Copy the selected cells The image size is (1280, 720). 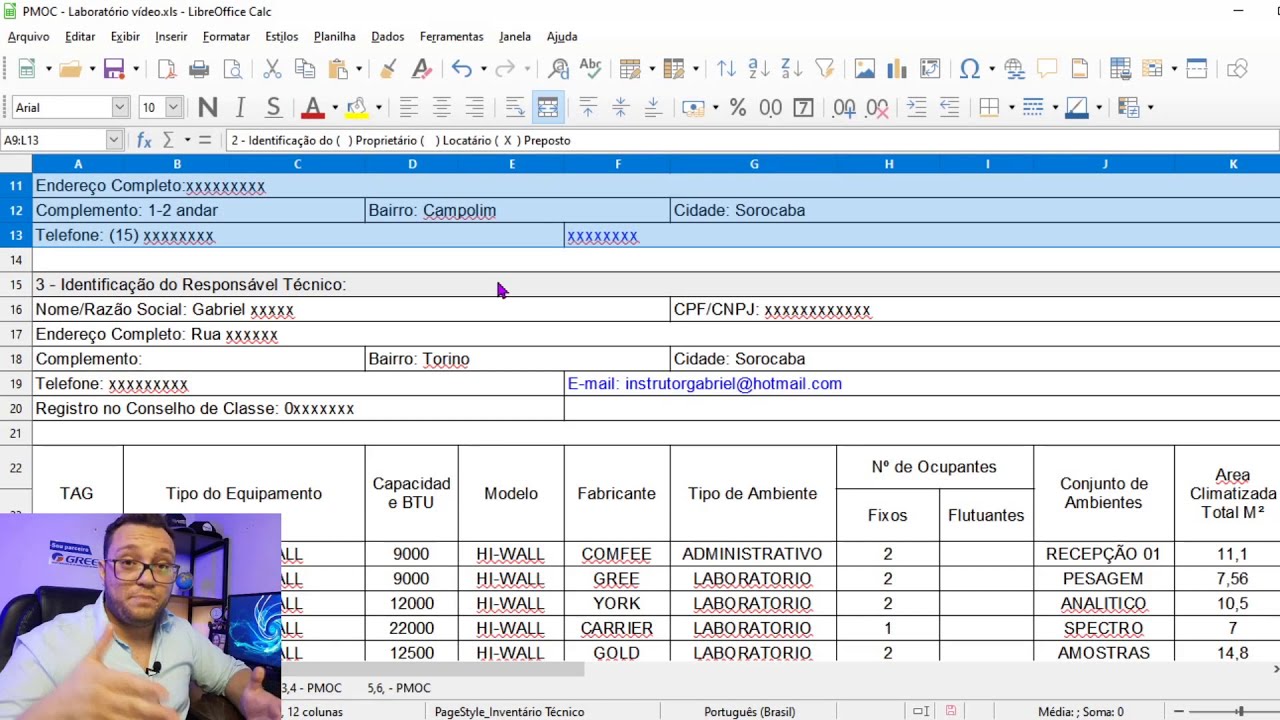tap(305, 69)
